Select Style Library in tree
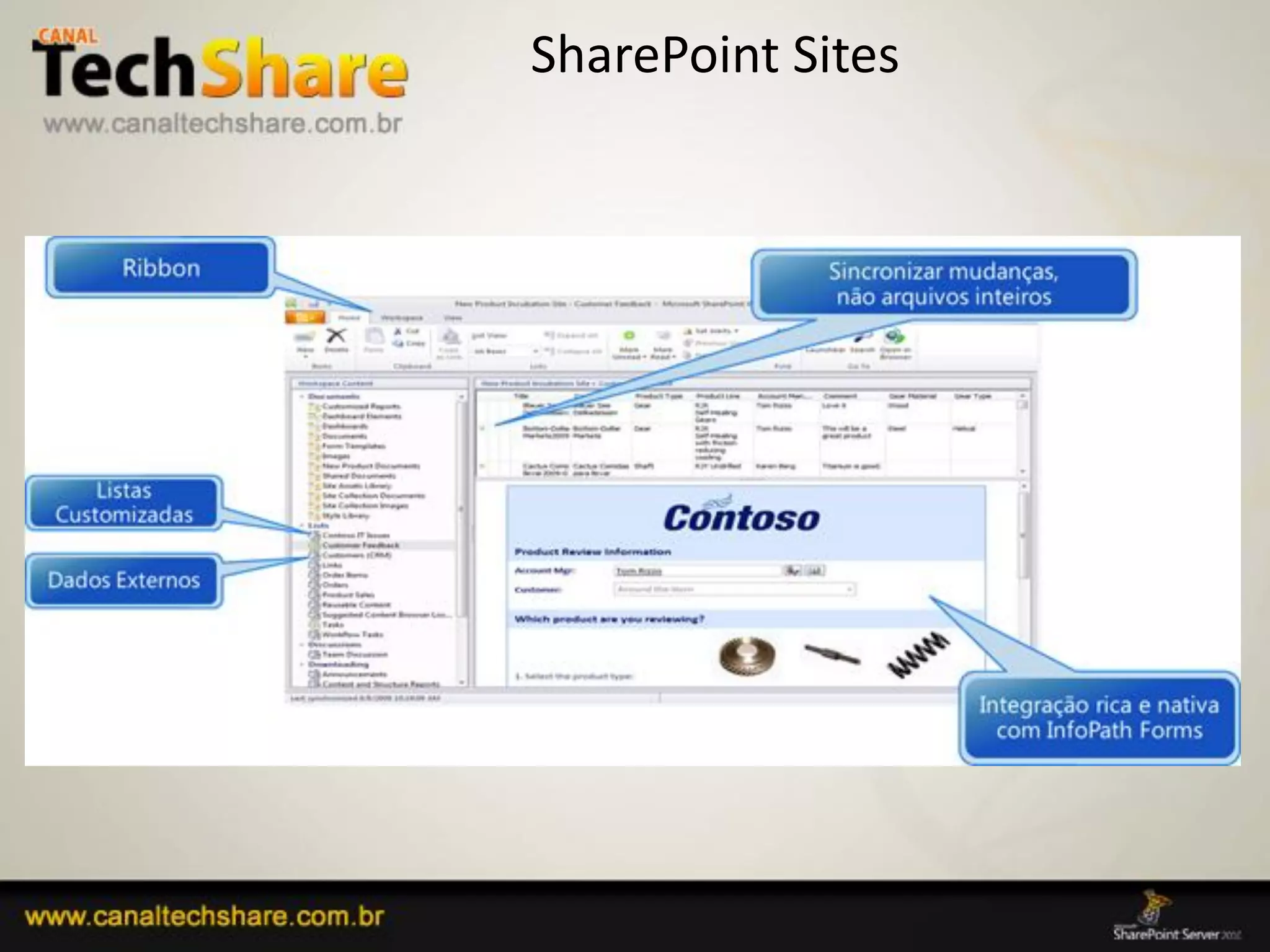 [x=345, y=516]
